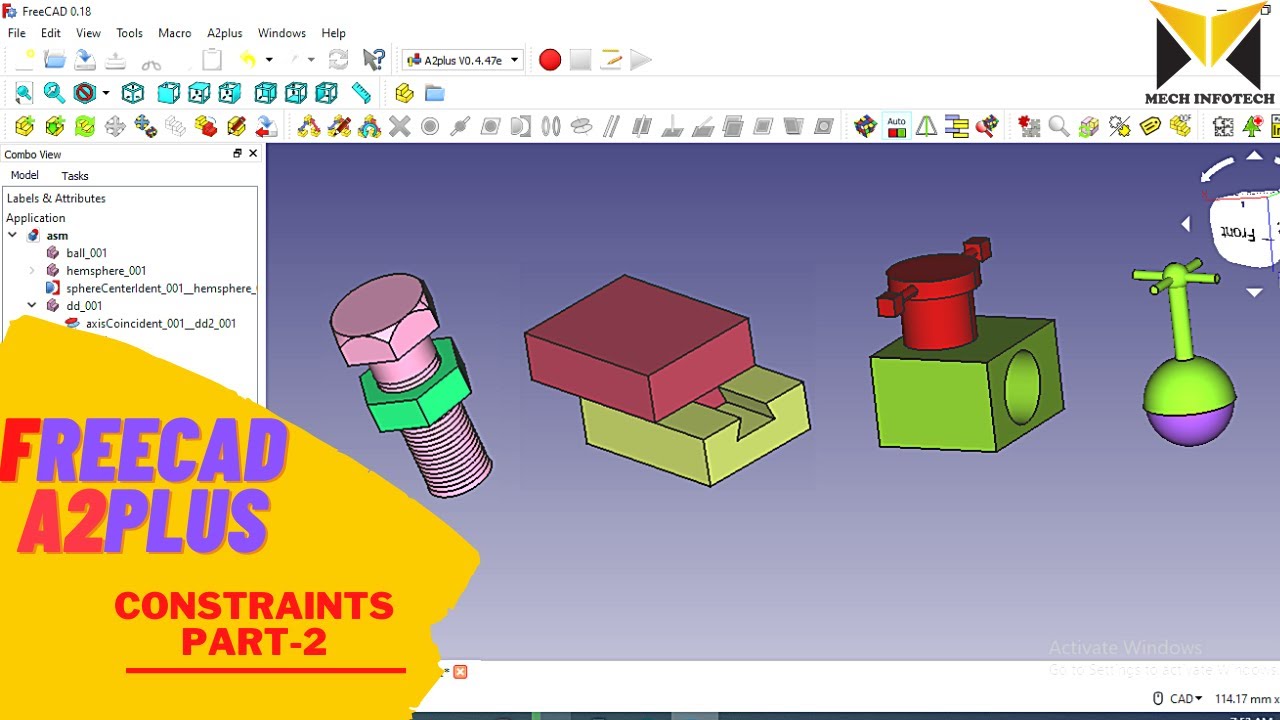Open the folder icon beside part icon
1280x720 pixels.
pyautogui.click(x=434, y=93)
